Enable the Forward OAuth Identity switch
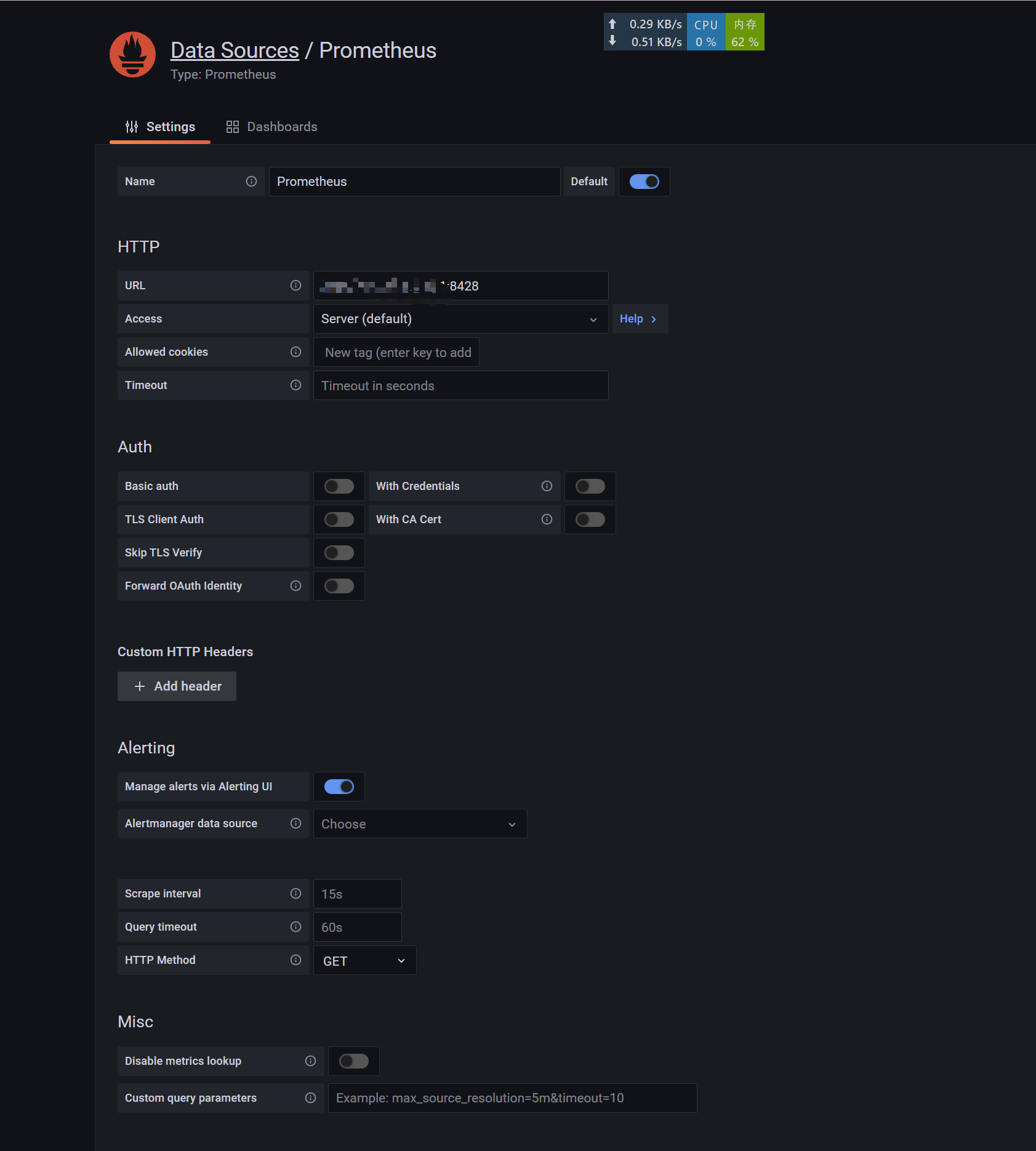Viewport: 1036px width, 1151px height. 339,586
